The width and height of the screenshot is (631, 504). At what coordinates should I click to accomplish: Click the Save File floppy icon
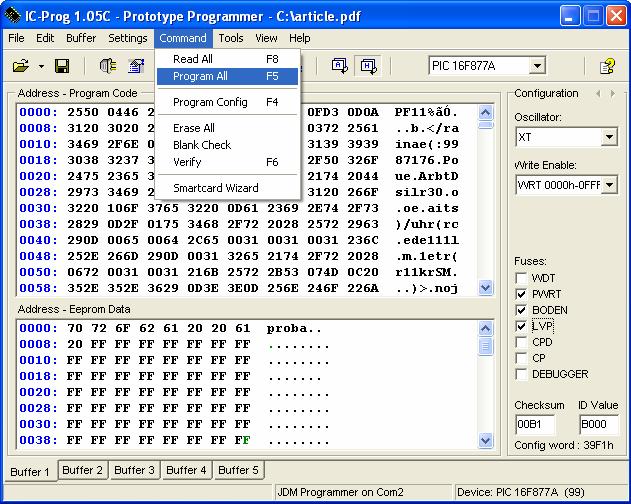62,66
